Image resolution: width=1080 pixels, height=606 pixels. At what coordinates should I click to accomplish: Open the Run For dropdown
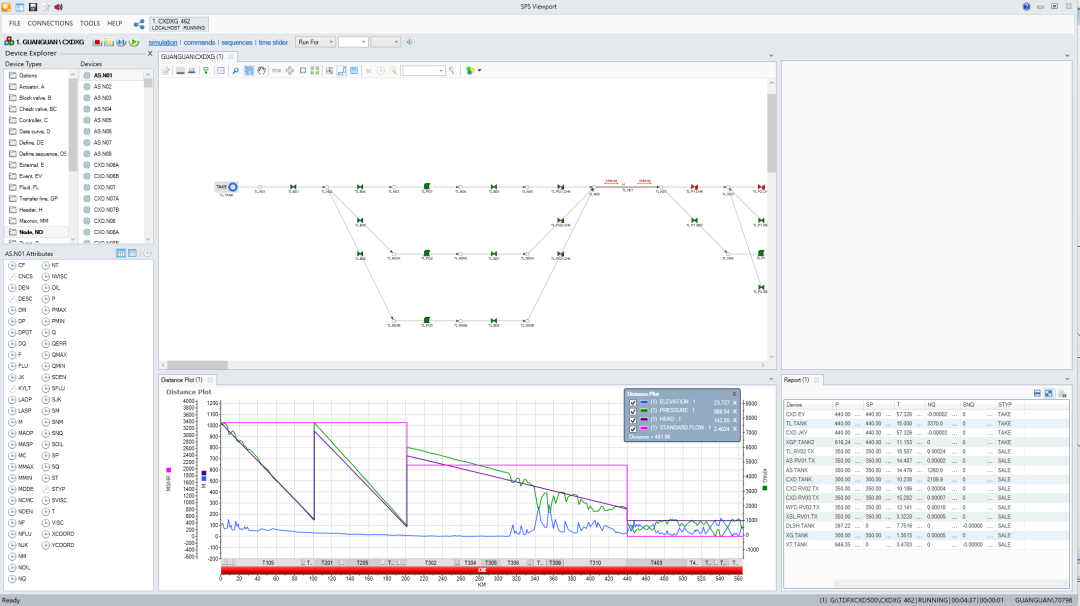click(x=315, y=42)
